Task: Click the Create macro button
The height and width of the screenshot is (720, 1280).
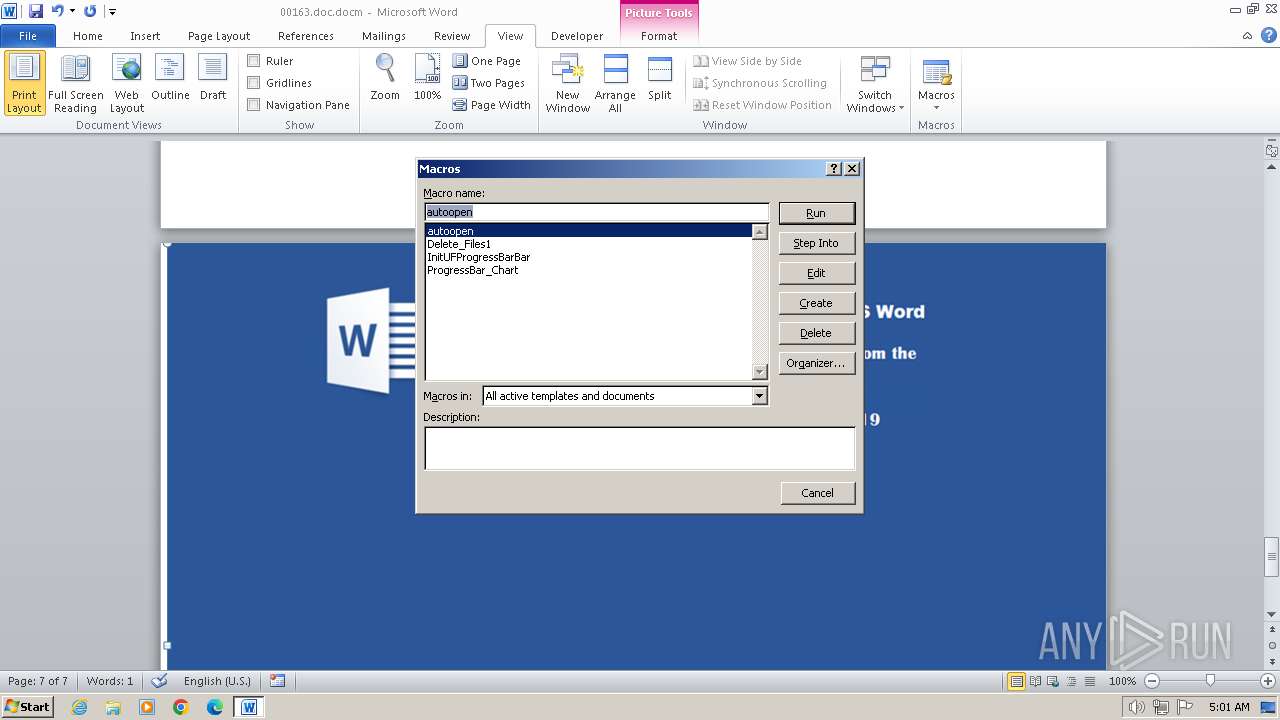Action: [816, 303]
